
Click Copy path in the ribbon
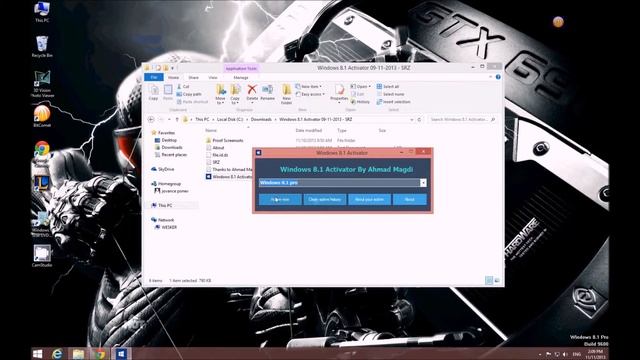tap(189, 94)
